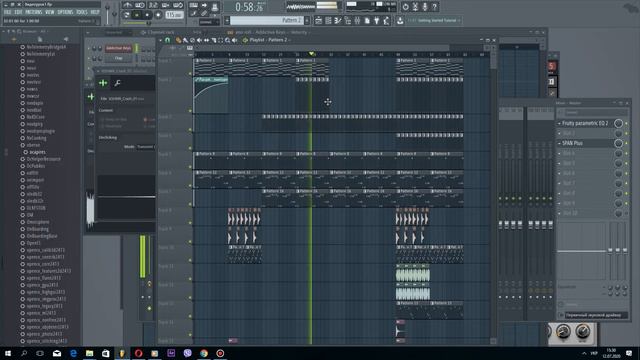Screen dimensions: 640x360
Task: Open Slot 10 arrow menu in mixer
Action: pyautogui.click(x=560, y=213)
